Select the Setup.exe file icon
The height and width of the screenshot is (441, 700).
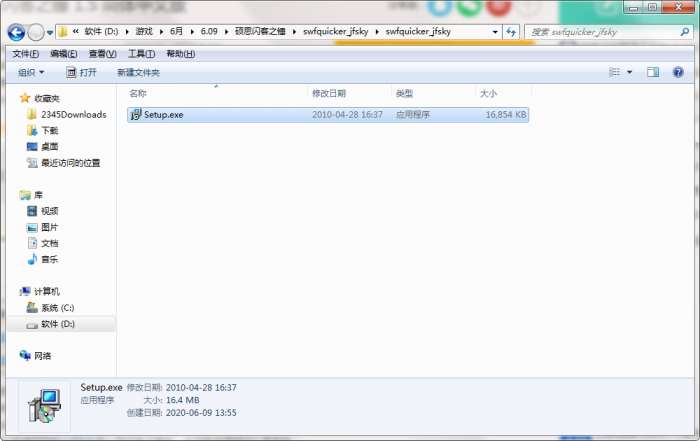(x=135, y=115)
